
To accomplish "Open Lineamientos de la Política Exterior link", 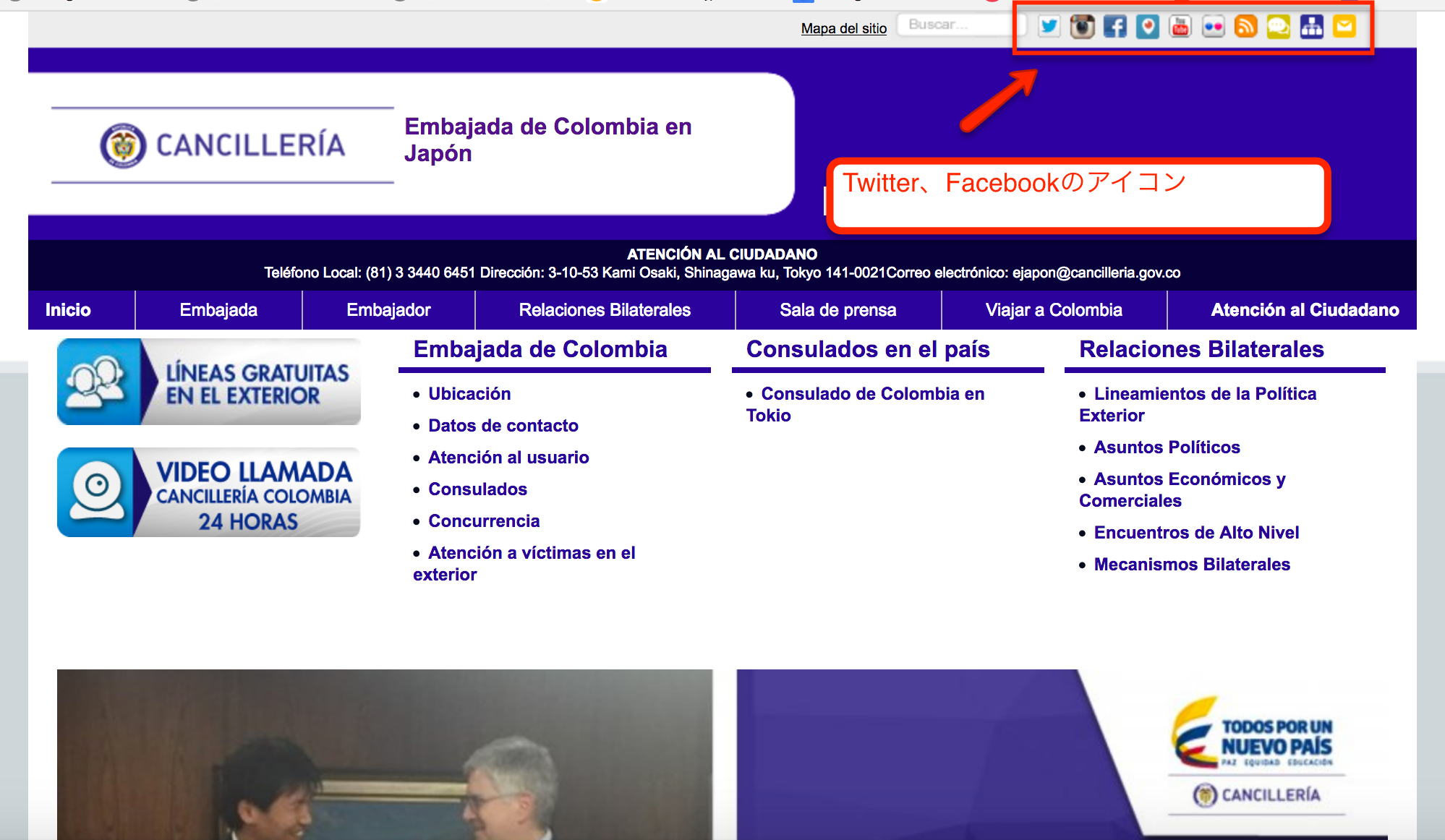I will 1198,405.
